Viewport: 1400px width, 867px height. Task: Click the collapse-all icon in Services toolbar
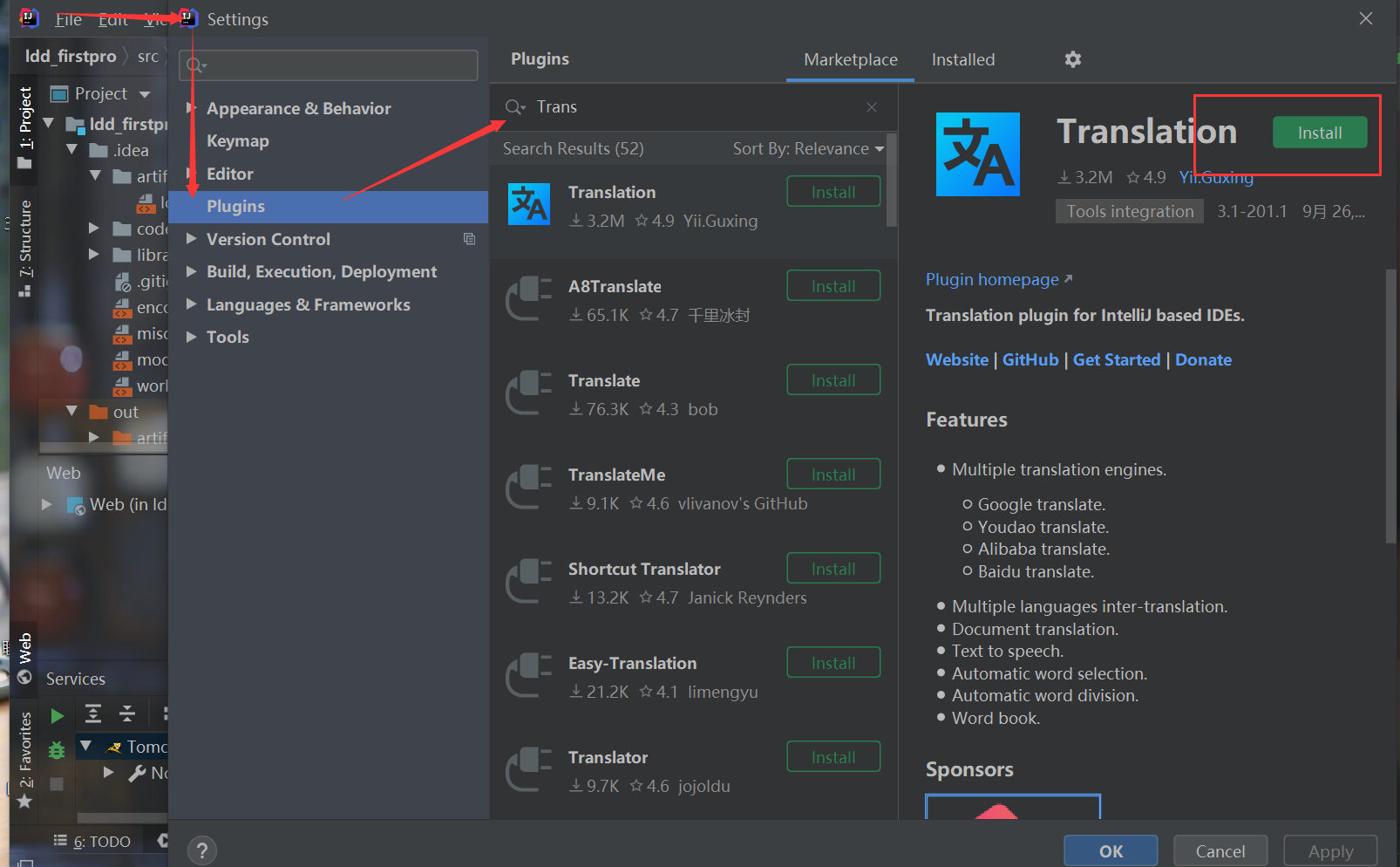coord(127,713)
